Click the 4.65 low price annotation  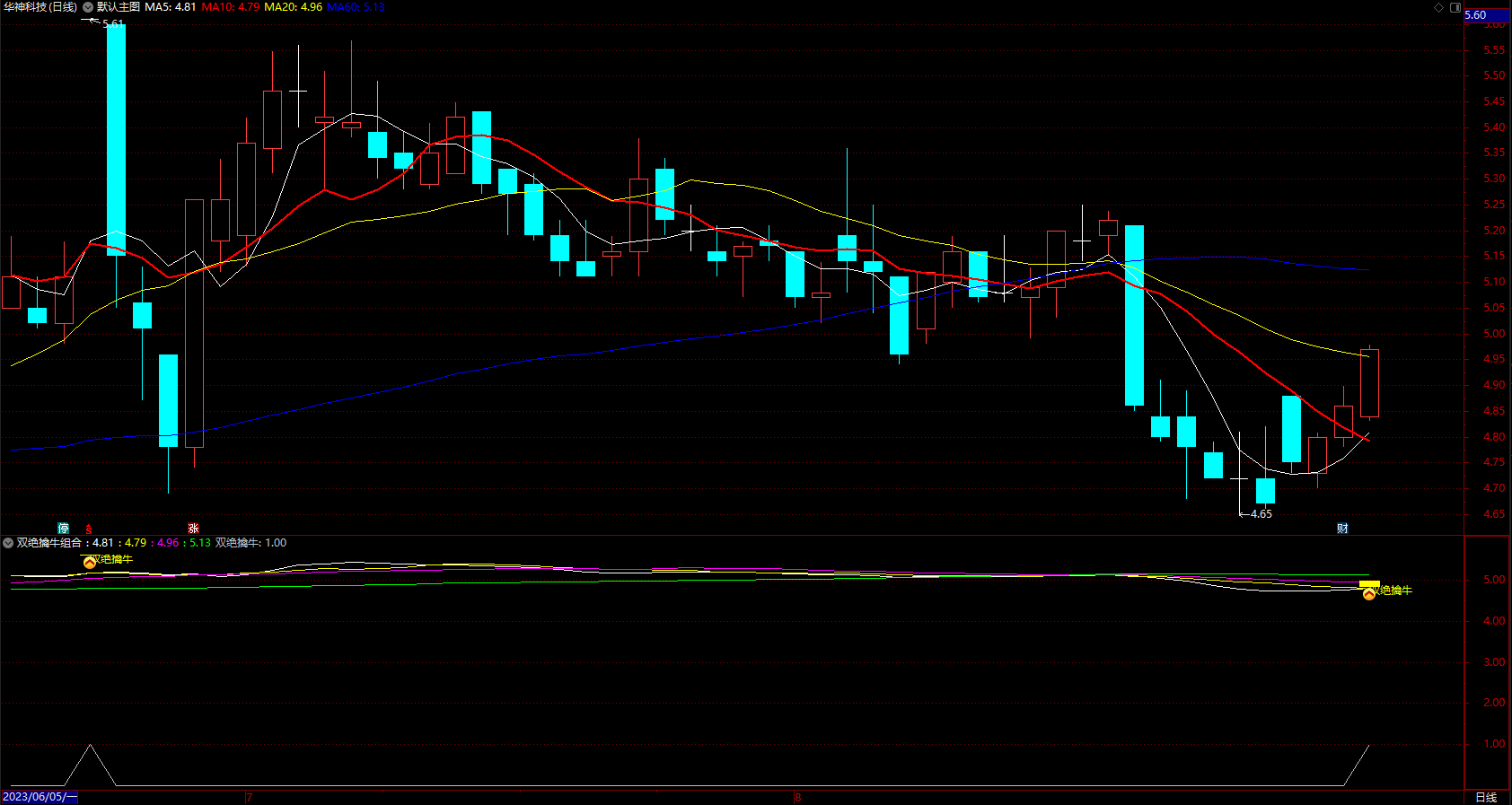point(1261,514)
